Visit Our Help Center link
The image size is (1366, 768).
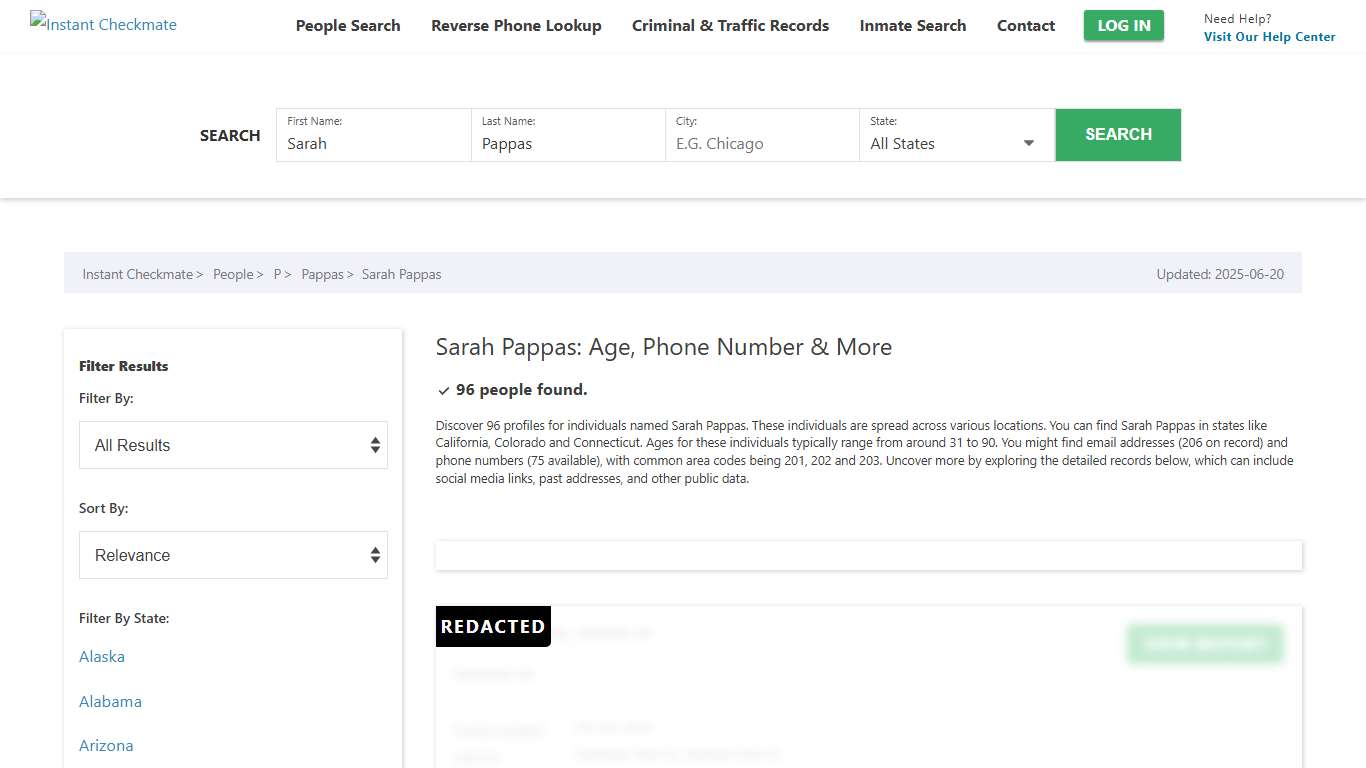1269,36
